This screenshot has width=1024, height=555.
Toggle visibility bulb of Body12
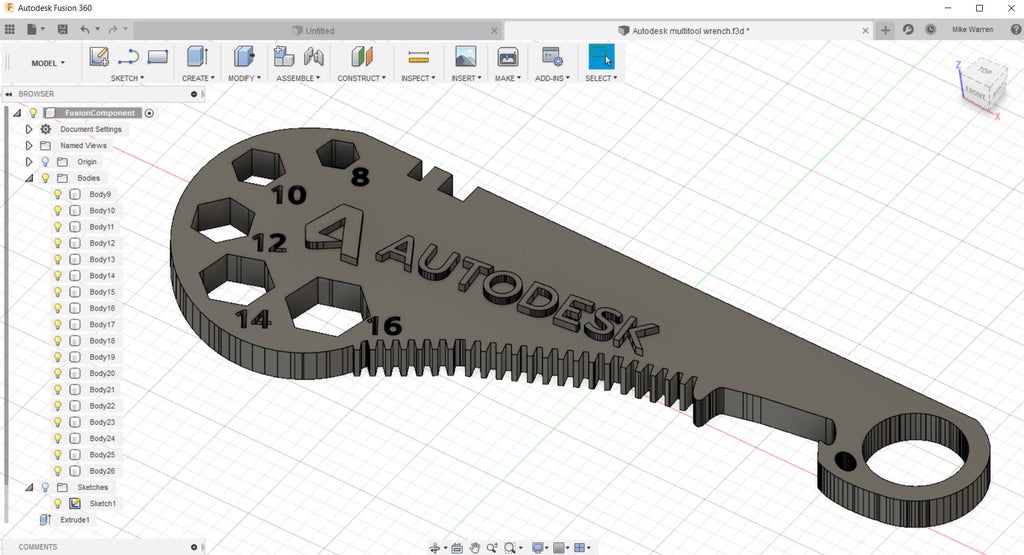point(57,243)
